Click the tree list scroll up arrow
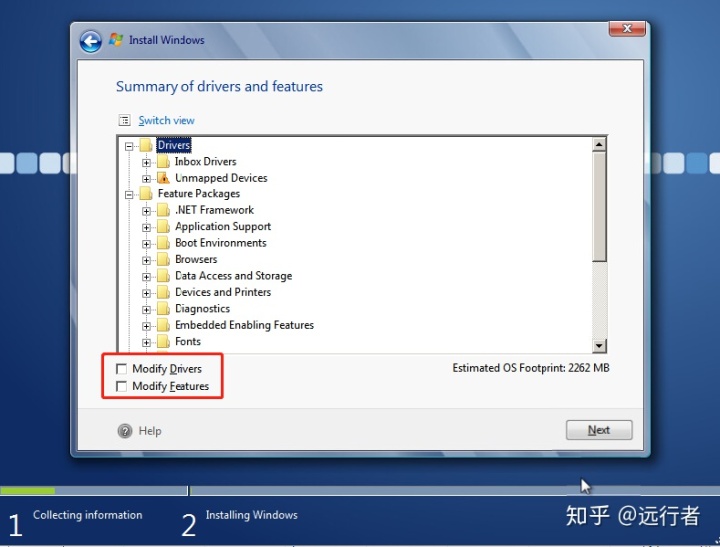This screenshot has width=720, height=547. coord(599,145)
